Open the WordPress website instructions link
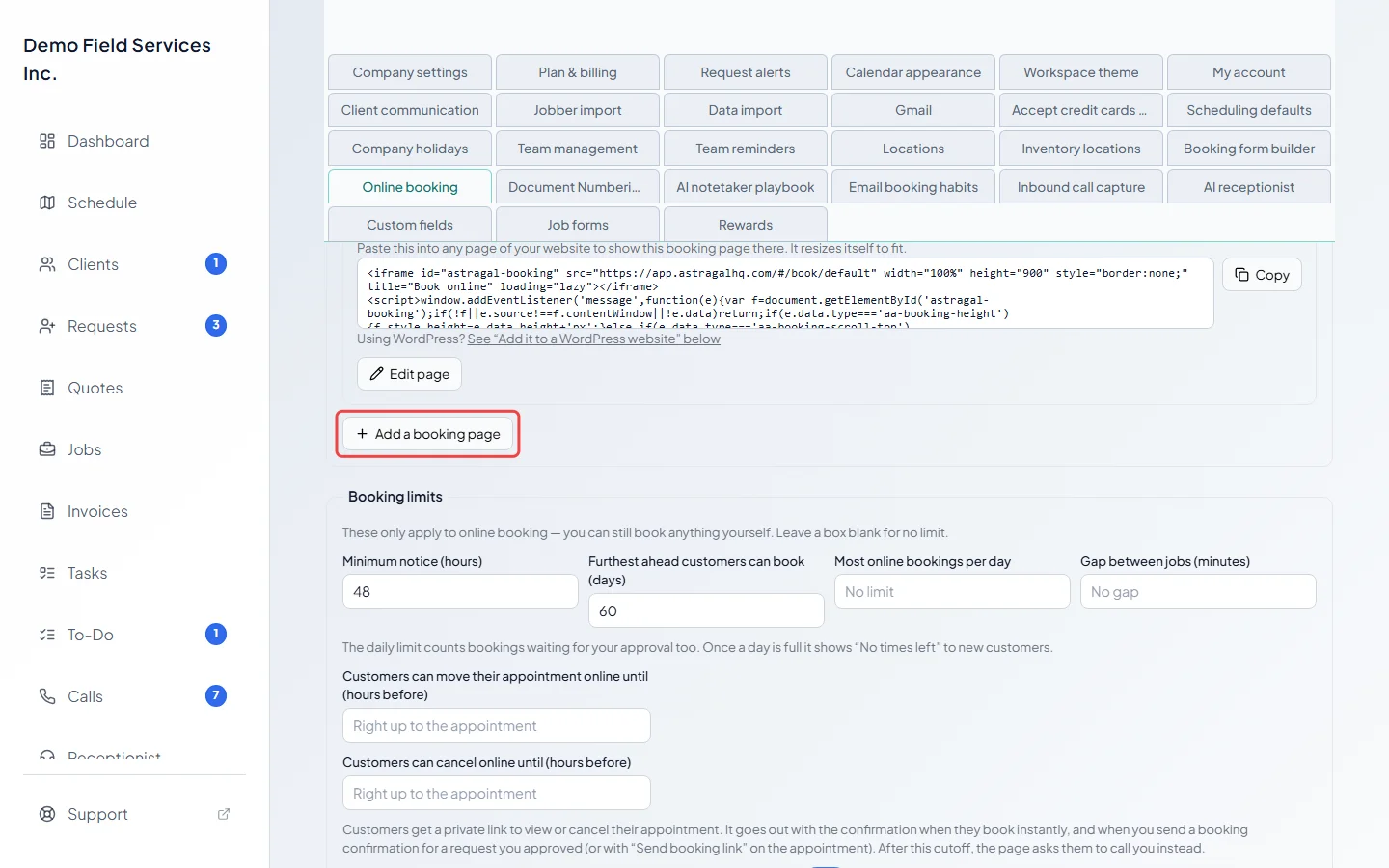Screen dimensions: 1389x868 coord(593,339)
